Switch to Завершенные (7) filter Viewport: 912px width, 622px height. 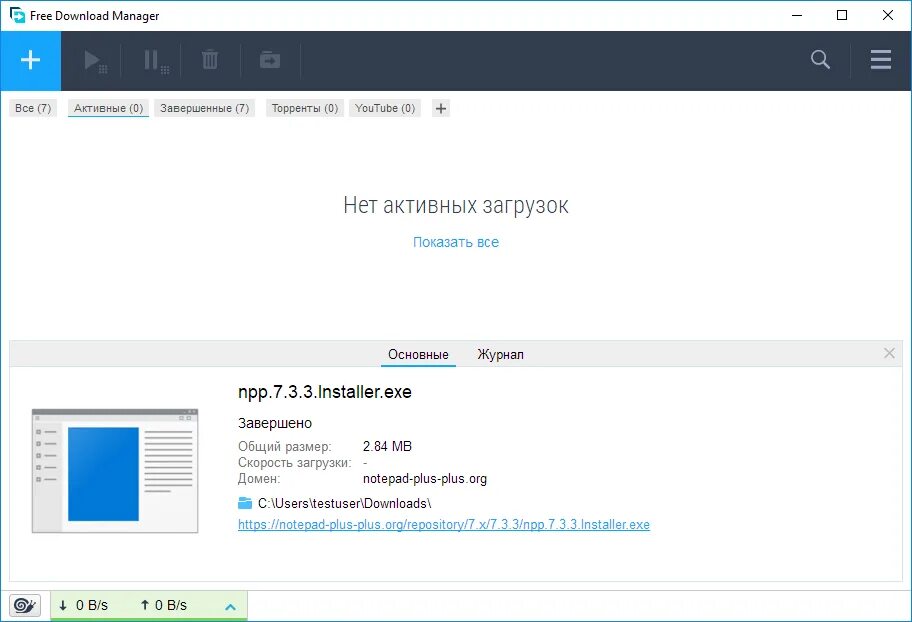click(205, 108)
